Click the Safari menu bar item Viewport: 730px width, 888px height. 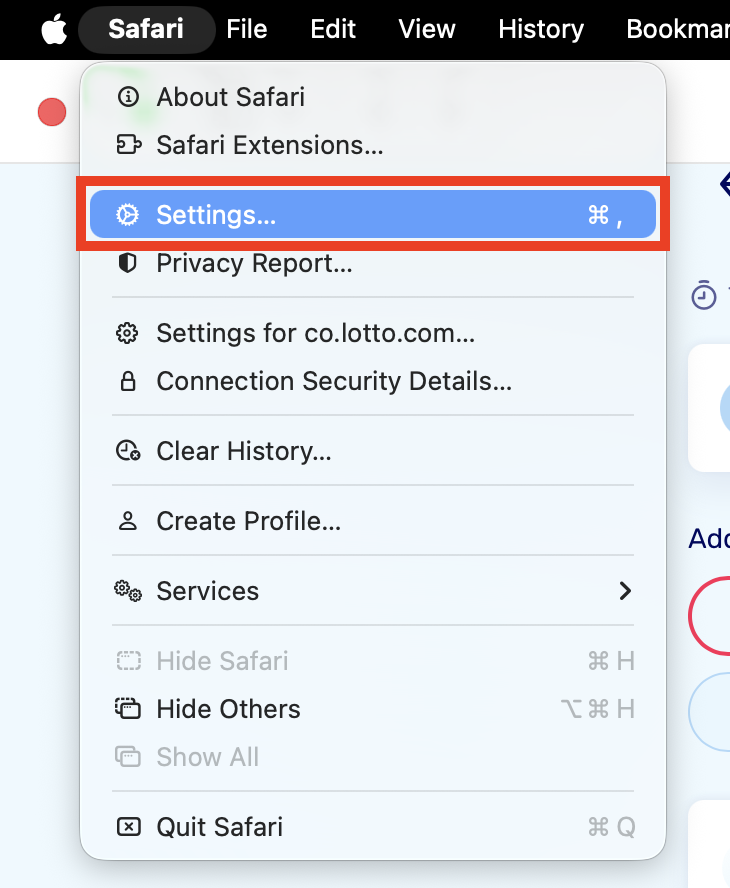(x=146, y=29)
